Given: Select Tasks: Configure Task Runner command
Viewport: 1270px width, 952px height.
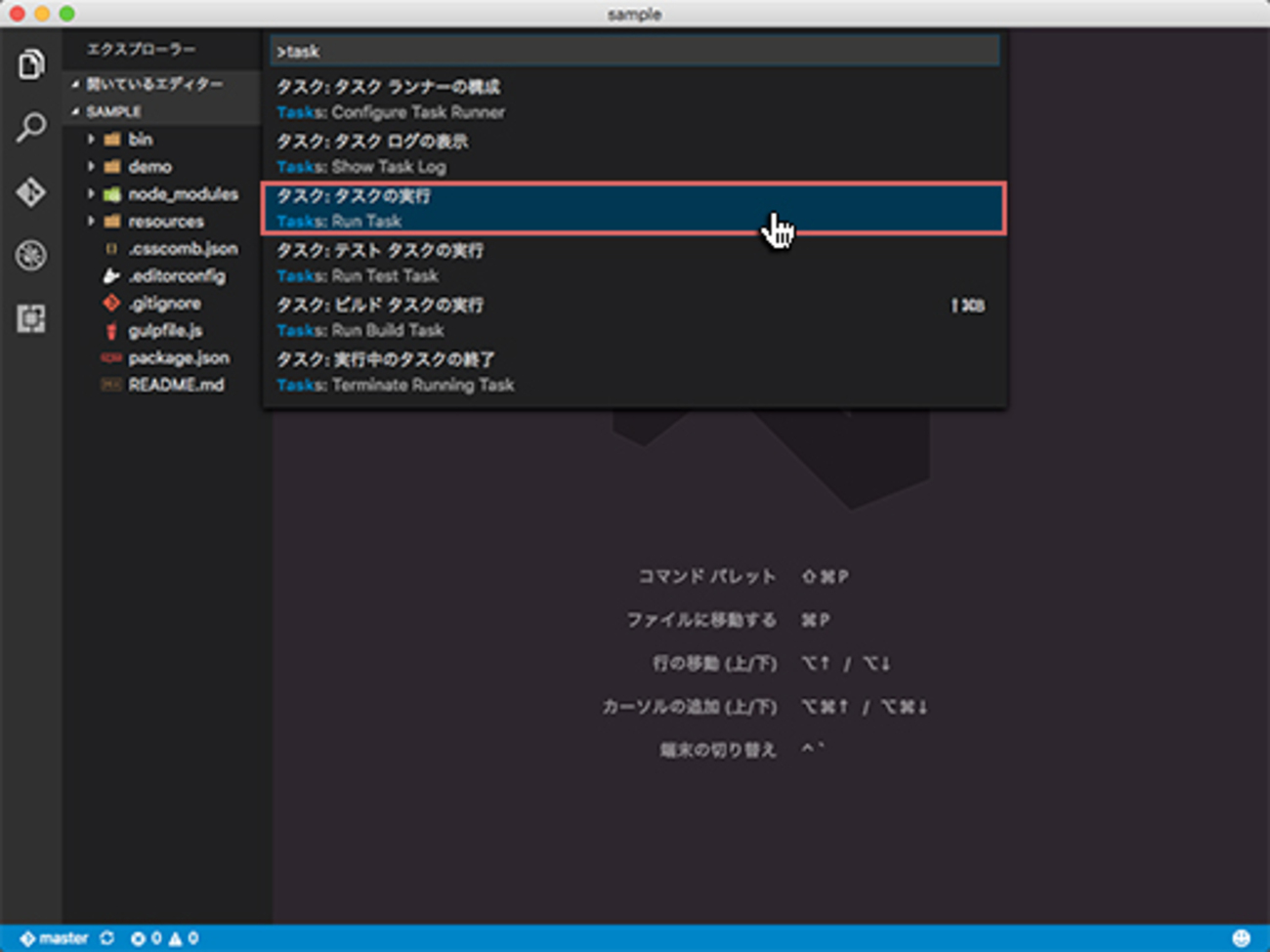Looking at the screenshot, I should pos(632,99).
